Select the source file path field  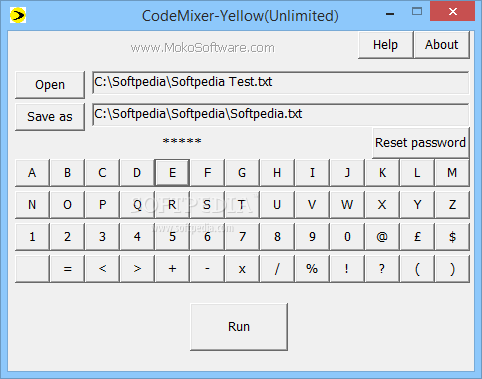281,82
